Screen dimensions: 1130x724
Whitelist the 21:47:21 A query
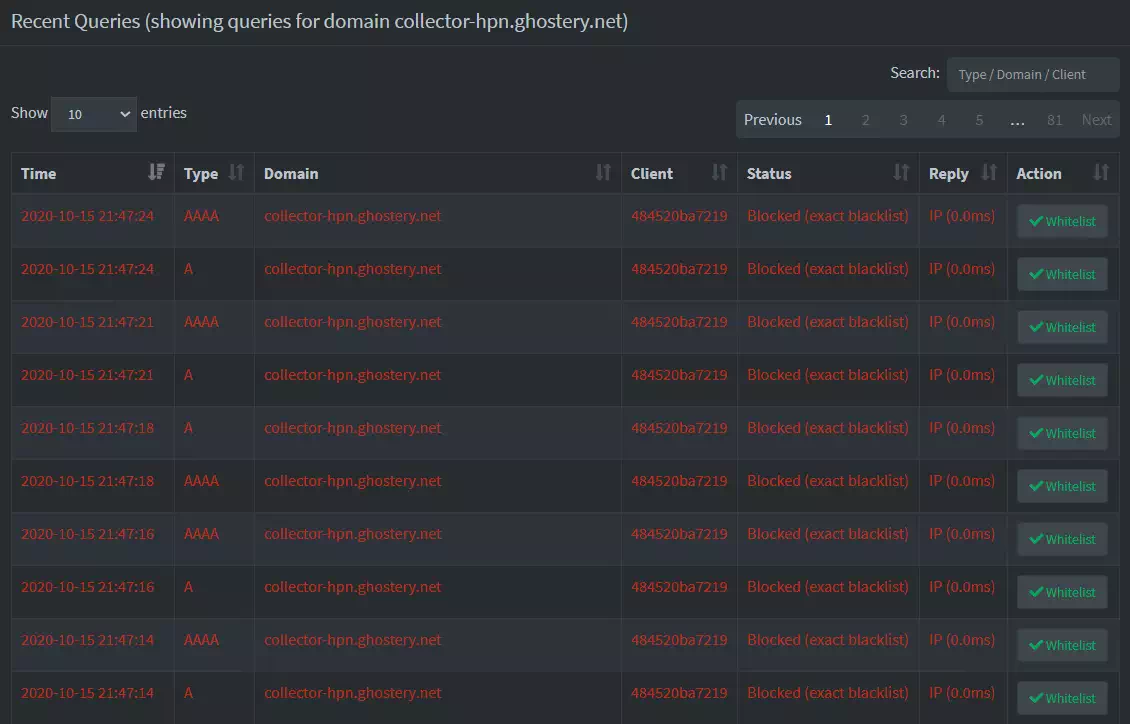1062,380
